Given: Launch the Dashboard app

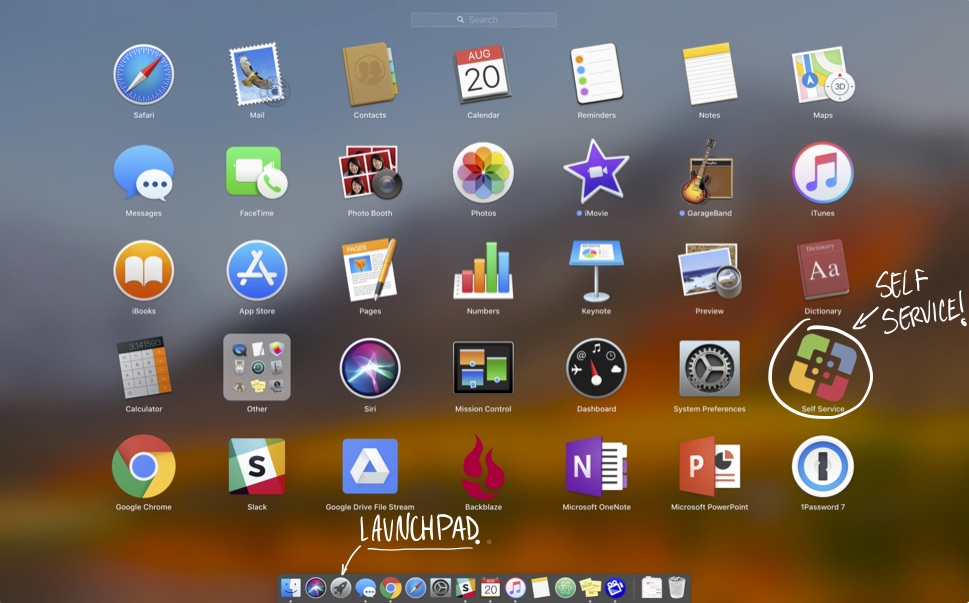Looking at the screenshot, I should [x=595, y=370].
